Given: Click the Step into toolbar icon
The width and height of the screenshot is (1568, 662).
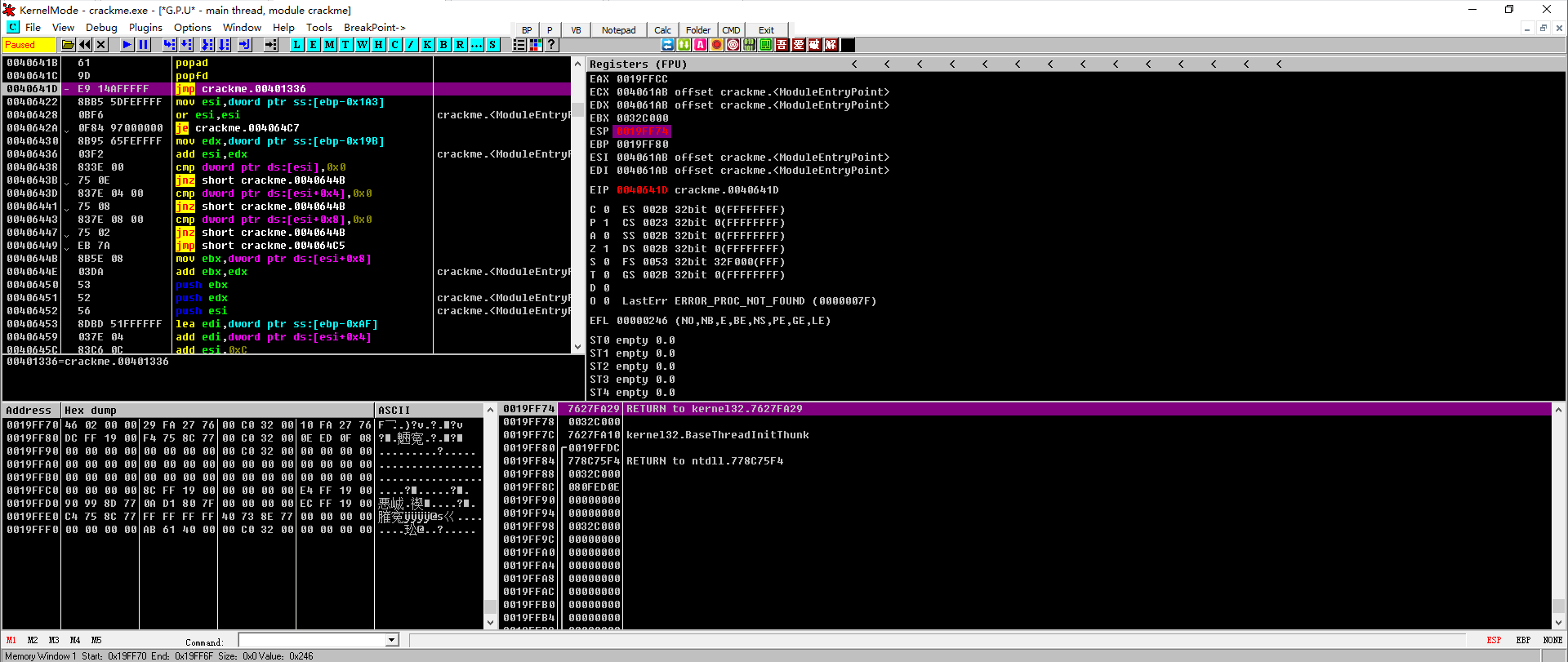Looking at the screenshot, I should (170, 45).
